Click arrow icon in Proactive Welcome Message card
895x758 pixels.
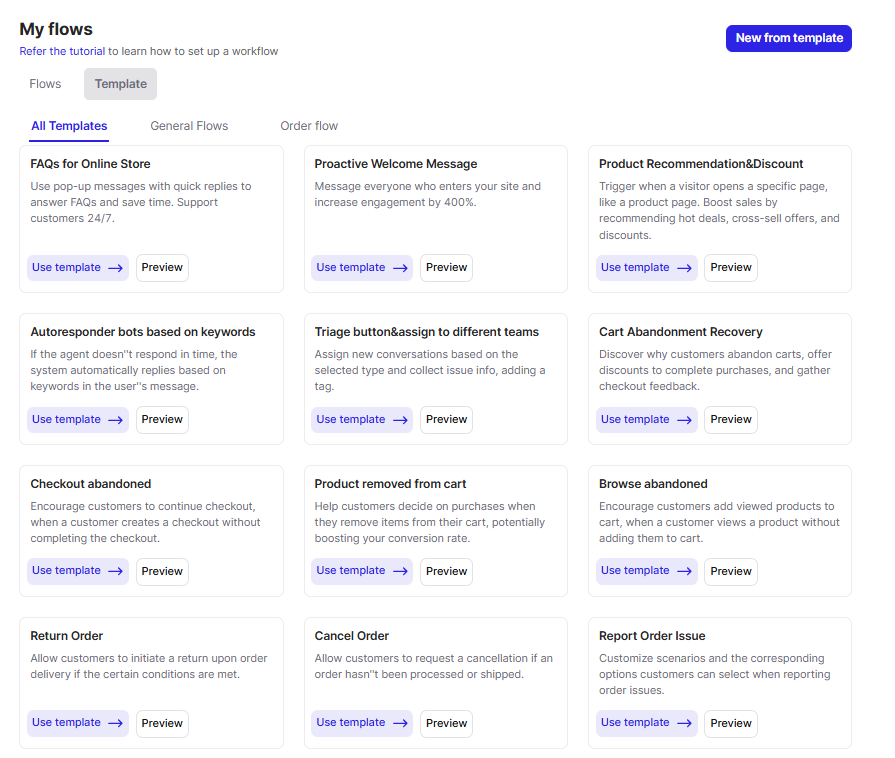pos(400,268)
